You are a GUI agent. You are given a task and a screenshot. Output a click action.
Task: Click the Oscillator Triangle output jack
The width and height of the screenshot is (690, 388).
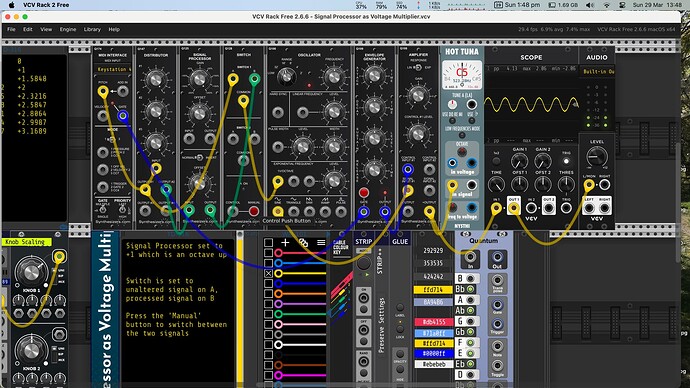point(294,212)
